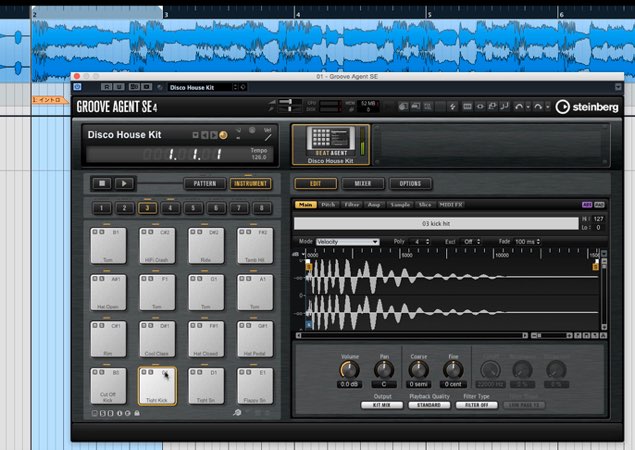The image size is (635, 450).
Task: Toggle the plugin power bypass icon
Action: coord(77,87)
